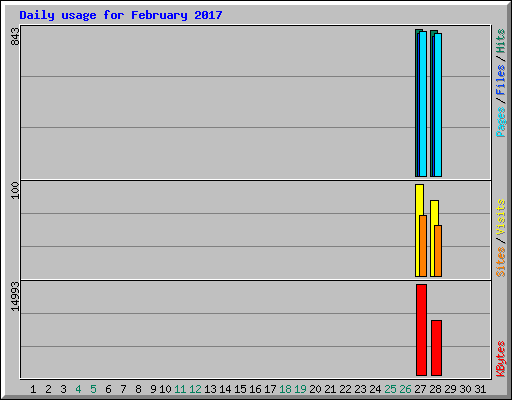Viewport: 512px width, 400px height.
Task: Click the "Daily usage for February 2017" title
Action: click(121, 15)
